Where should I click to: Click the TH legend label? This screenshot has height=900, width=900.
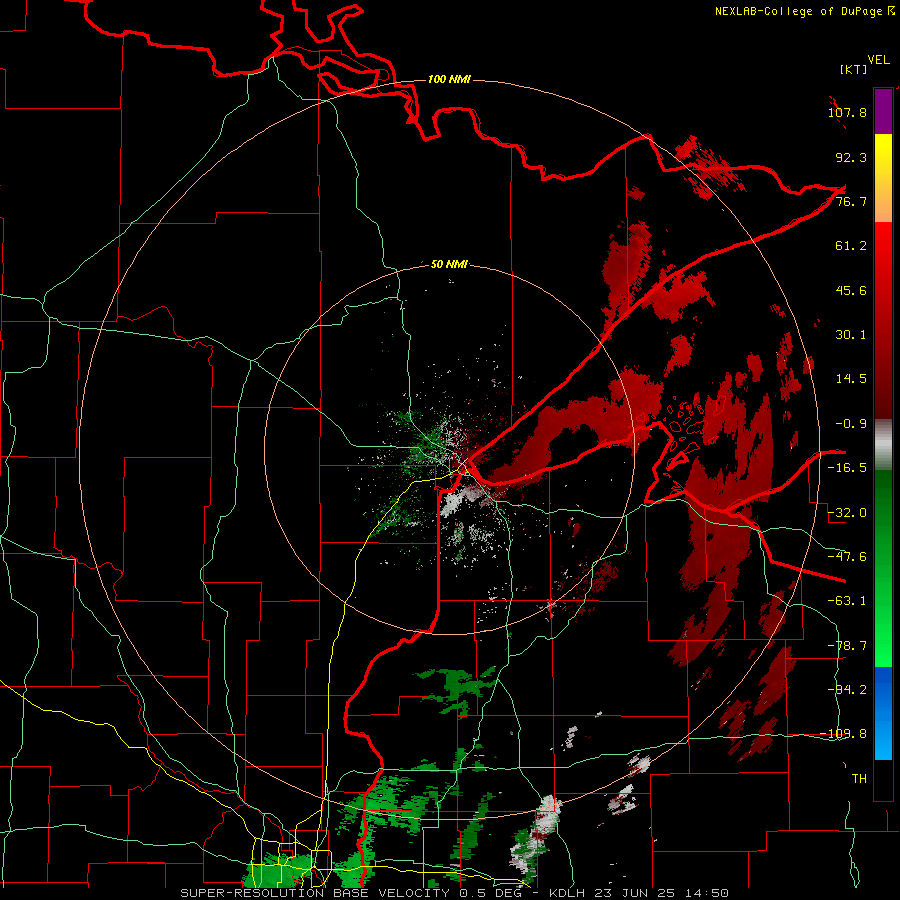click(859, 779)
